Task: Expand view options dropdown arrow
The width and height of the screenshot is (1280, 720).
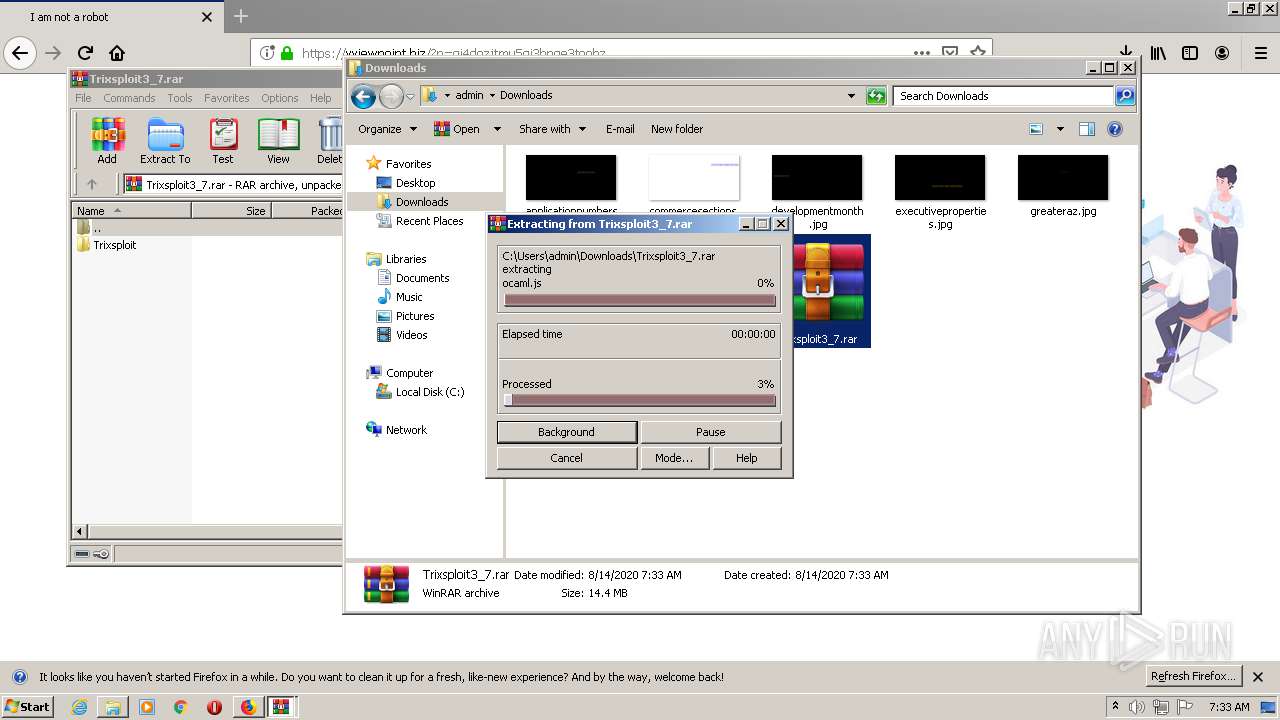Action: 1060,129
